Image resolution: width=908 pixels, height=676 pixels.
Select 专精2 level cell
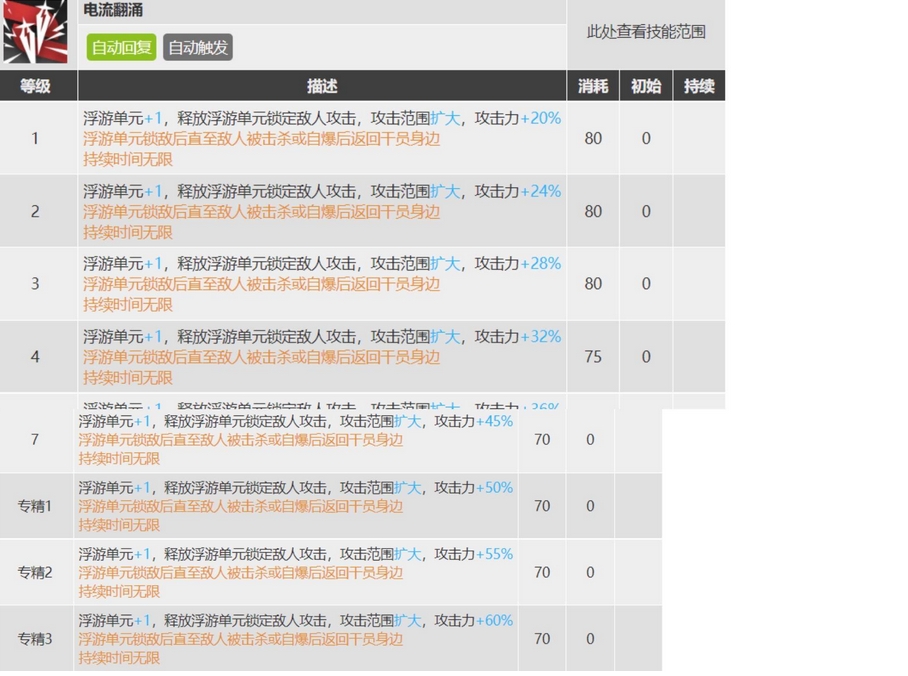[x=35, y=573]
